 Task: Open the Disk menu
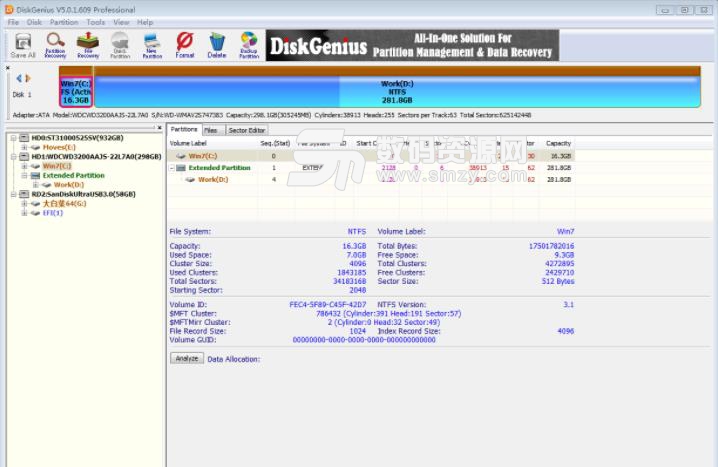tap(34, 22)
